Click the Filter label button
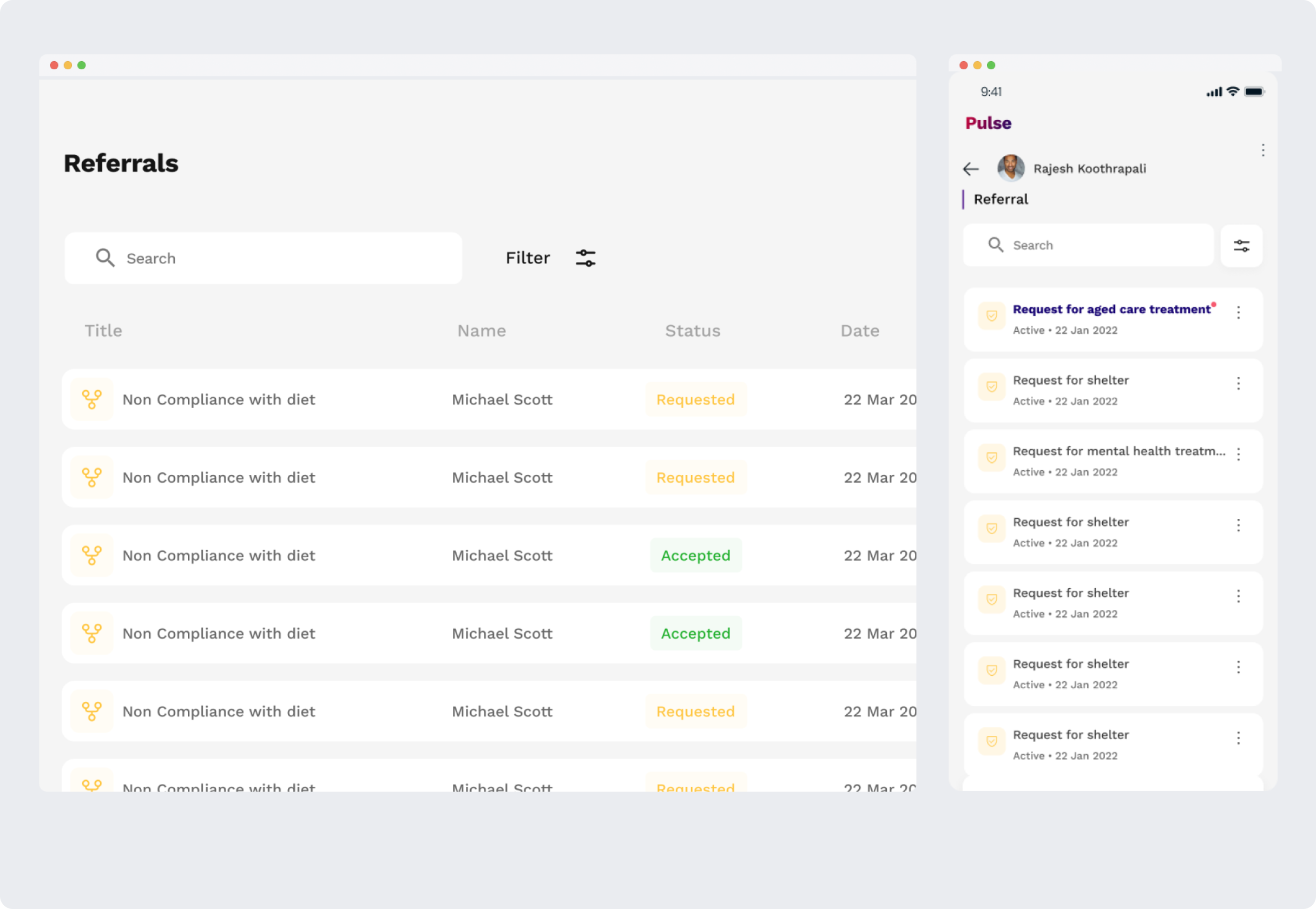The height and width of the screenshot is (909, 1316). (527, 258)
